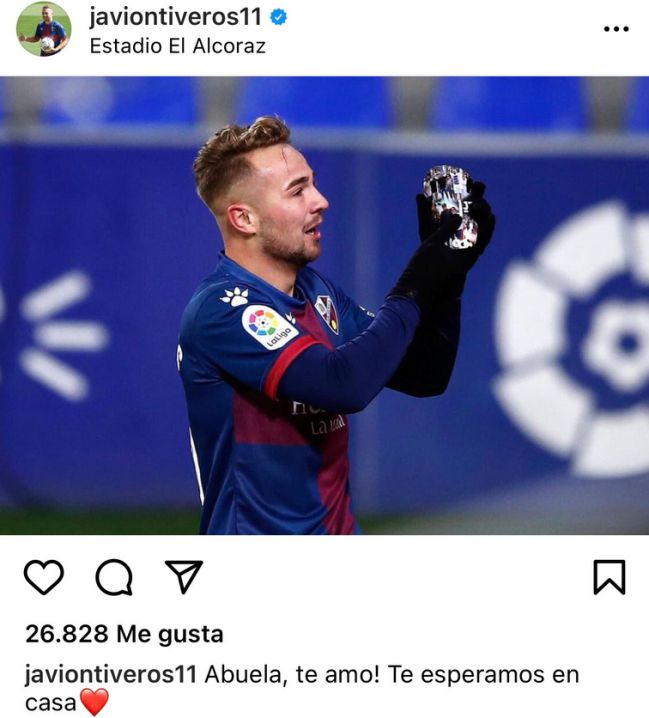
Task: Tap the white paw logo on shoulder
Action: pyautogui.click(x=235, y=296)
